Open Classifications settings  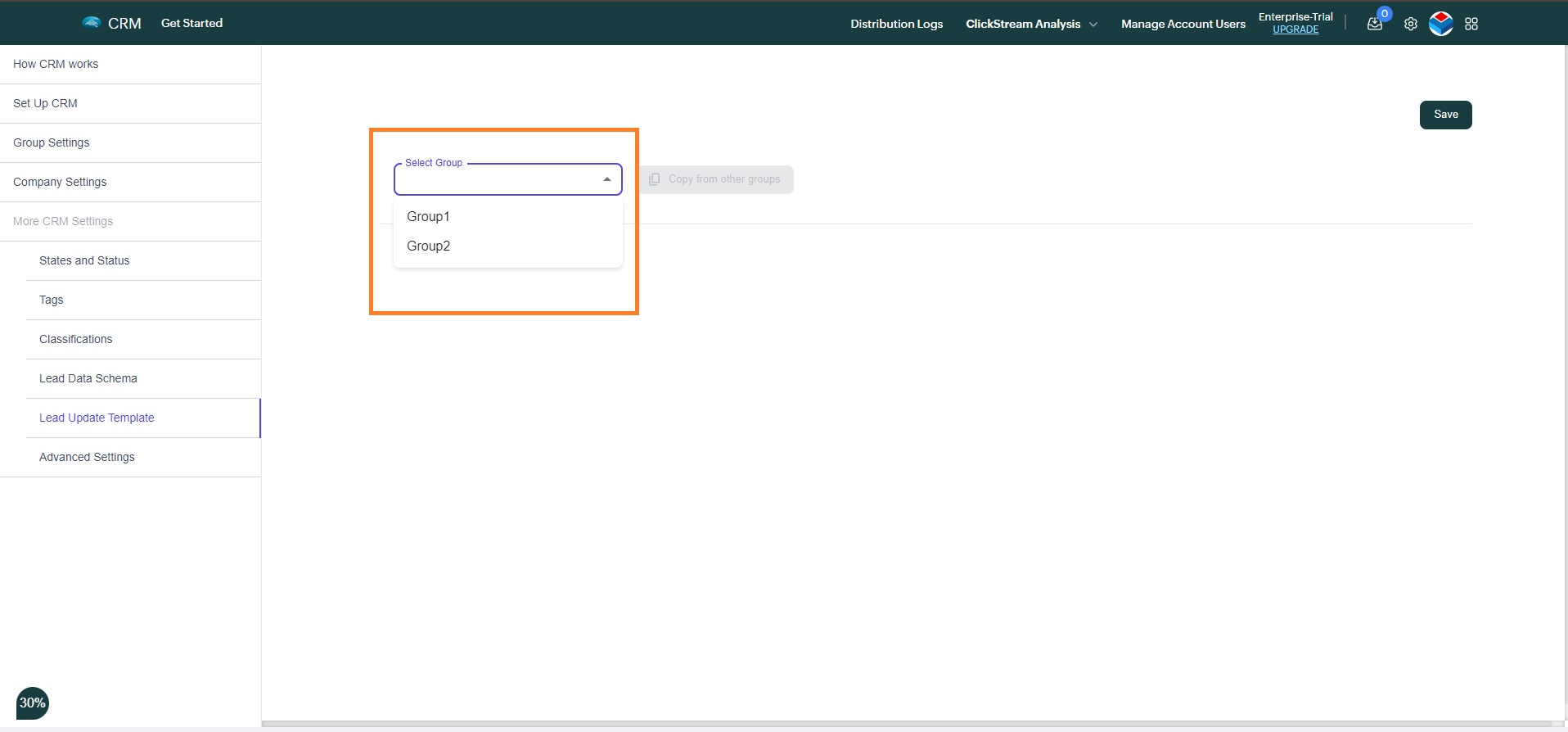[x=143, y=339]
